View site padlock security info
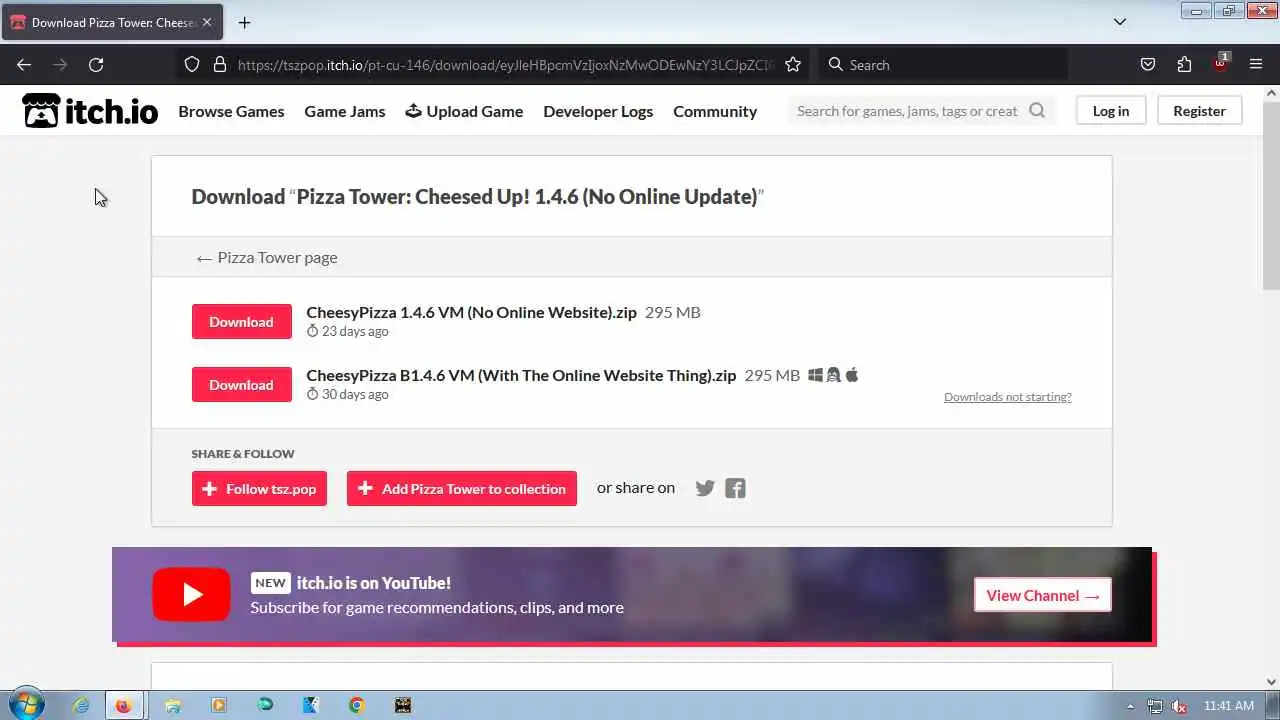Image resolution: width=1280 pixels, height=720 pixels. coord(220,65)
